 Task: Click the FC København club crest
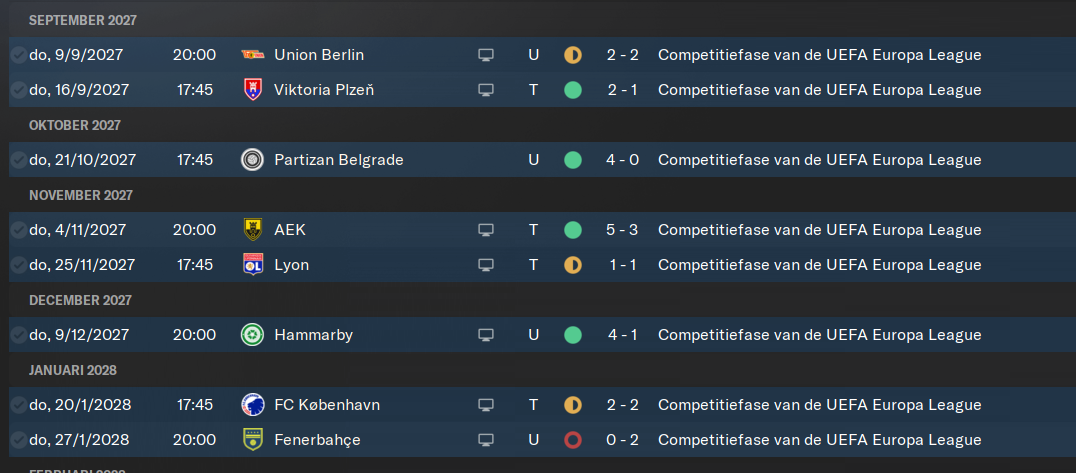pos(253,404)
